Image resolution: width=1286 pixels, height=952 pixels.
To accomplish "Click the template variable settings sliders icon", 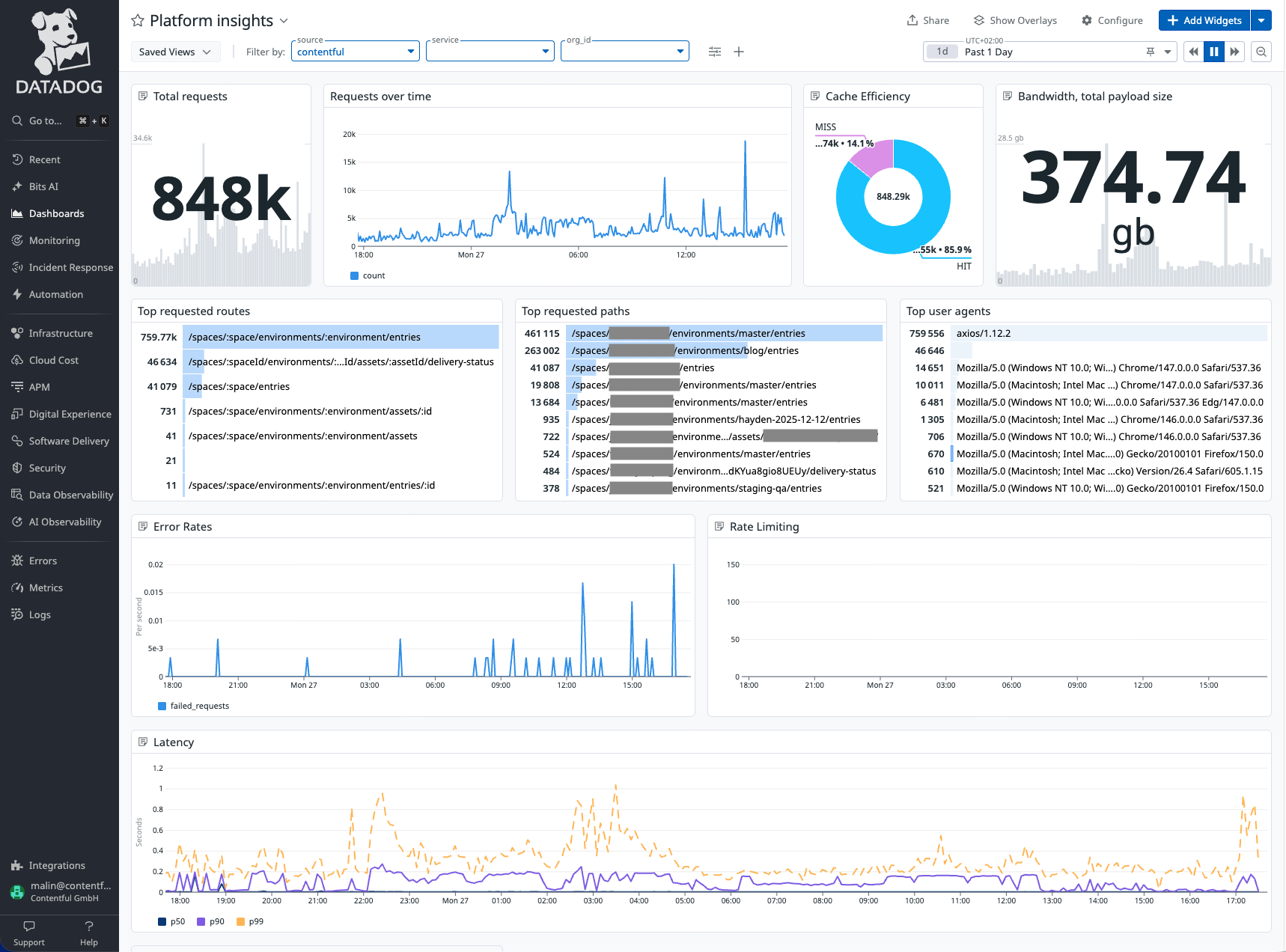I will (715, 52).
